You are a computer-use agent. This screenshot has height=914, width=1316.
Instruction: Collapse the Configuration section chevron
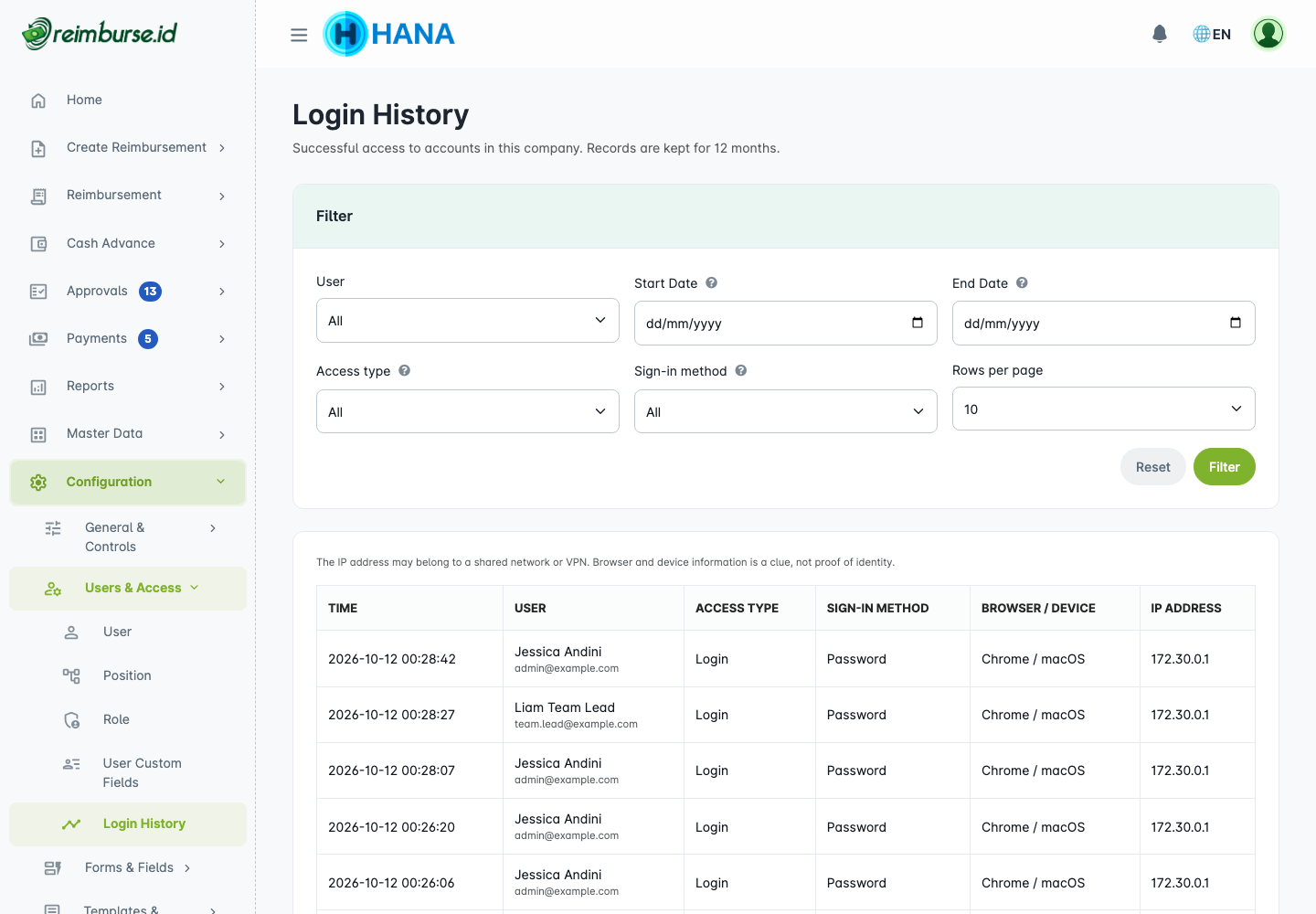click(x=220, y=482)
